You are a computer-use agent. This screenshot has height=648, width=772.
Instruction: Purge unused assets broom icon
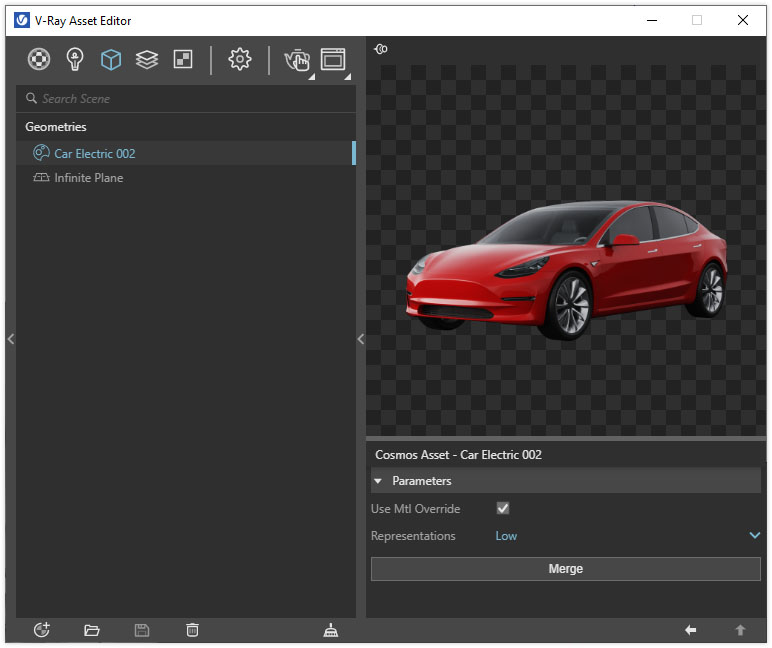coord(331,630)
